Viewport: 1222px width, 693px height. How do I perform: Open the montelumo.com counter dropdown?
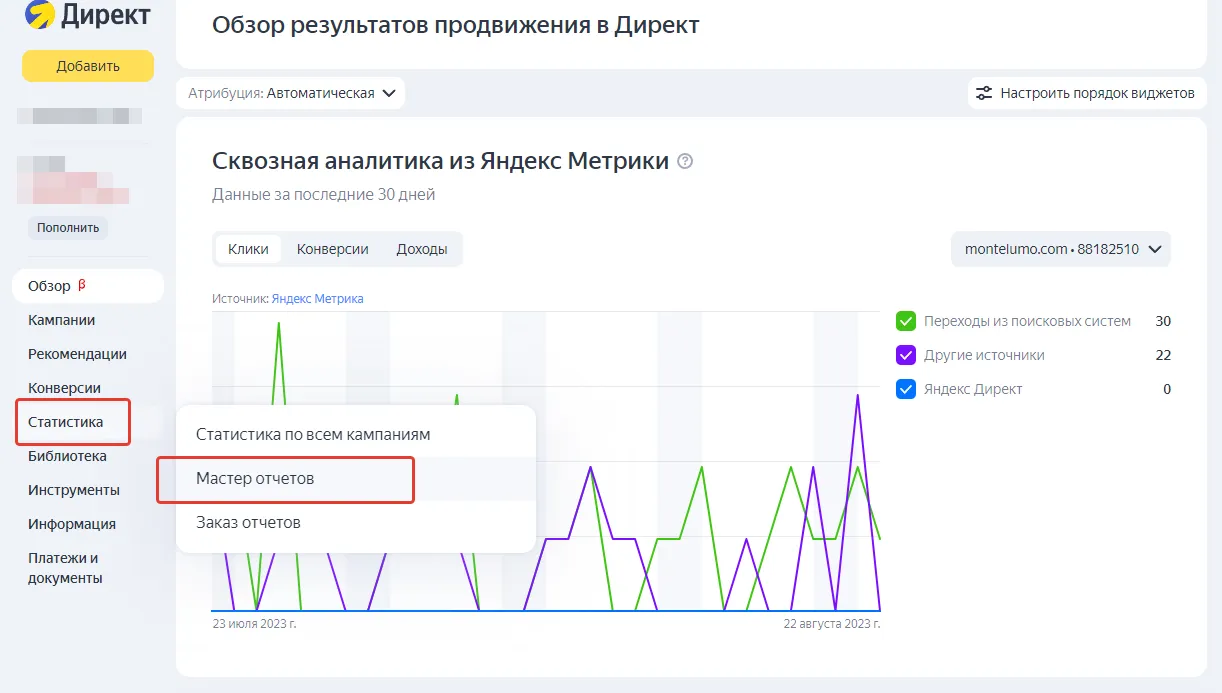click(1061, 249)
